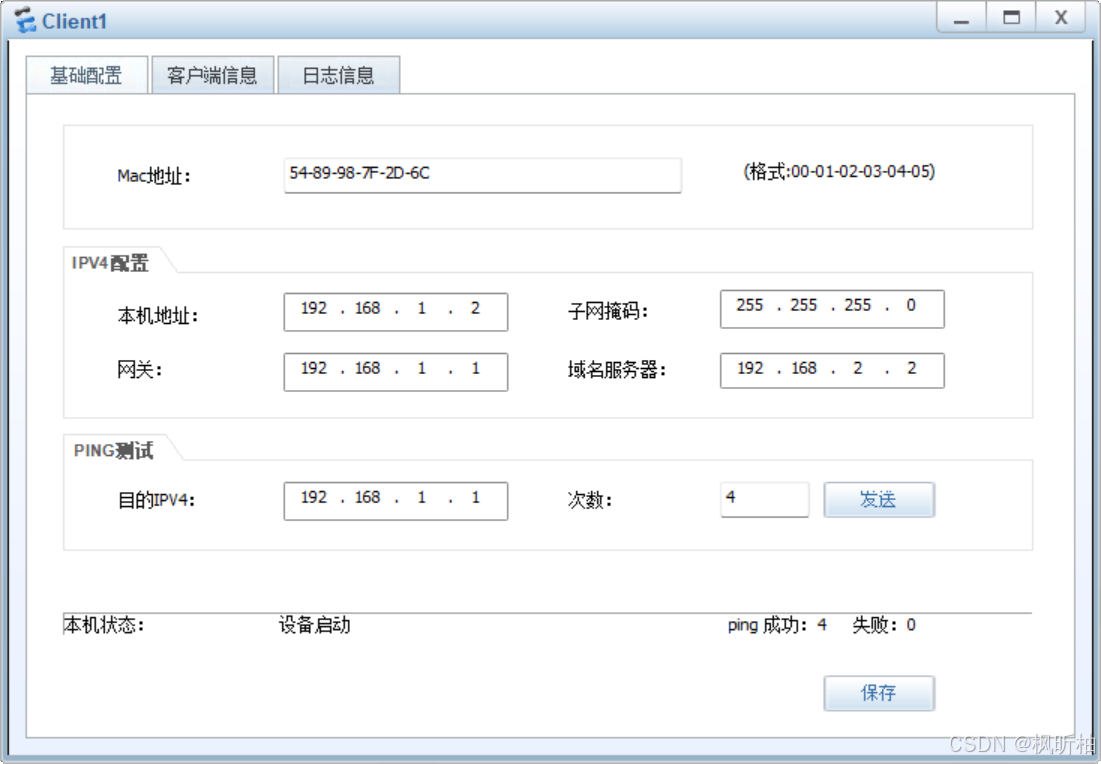Click the Mac地址: label

(x=154, y=176)
